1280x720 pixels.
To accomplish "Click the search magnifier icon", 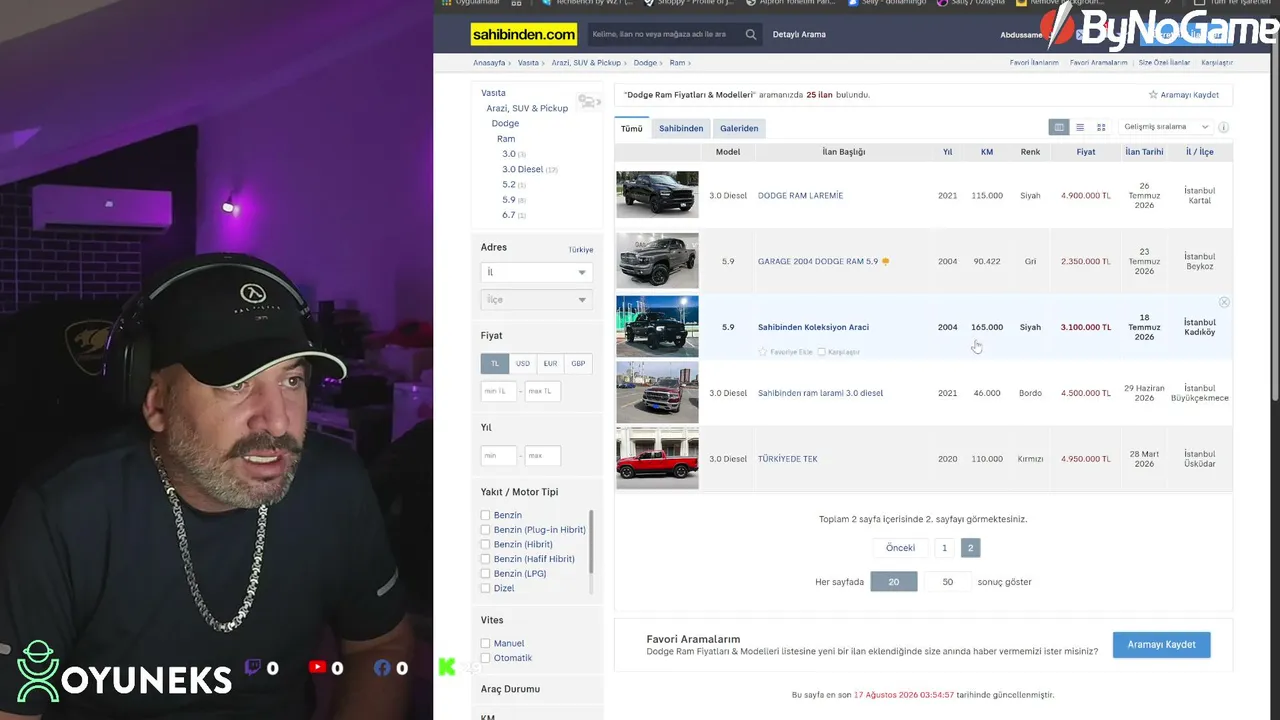I will (x=751, y=35).
